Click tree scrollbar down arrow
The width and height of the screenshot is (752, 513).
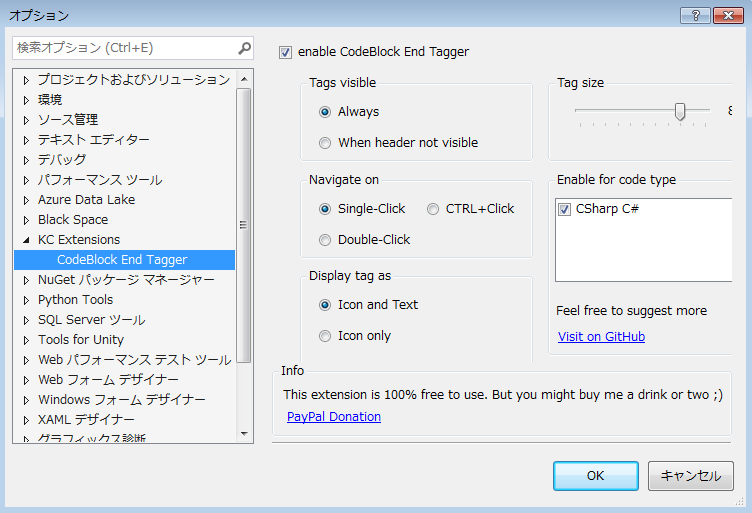pos(244,434)
